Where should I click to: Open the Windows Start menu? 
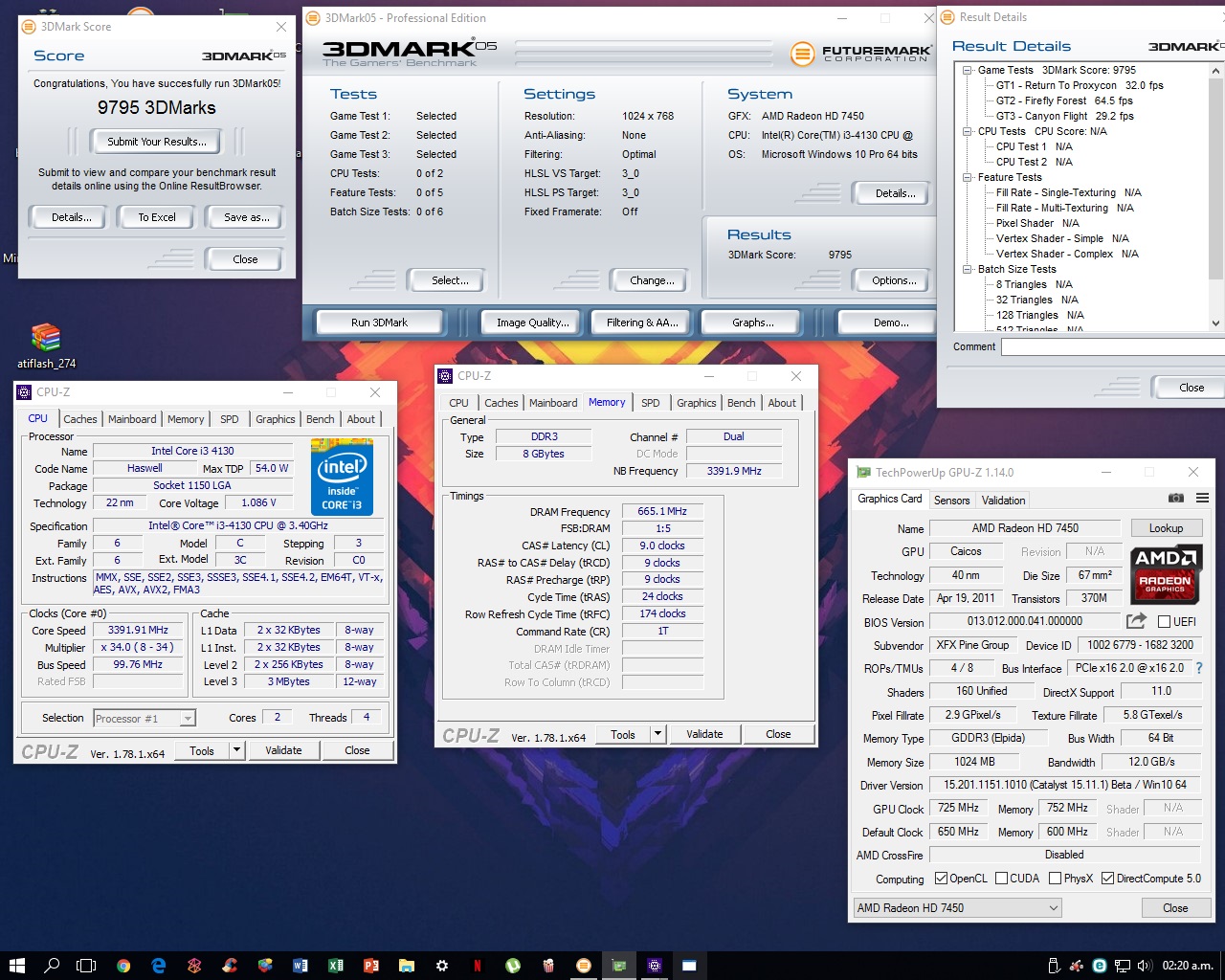pos(17,966)
